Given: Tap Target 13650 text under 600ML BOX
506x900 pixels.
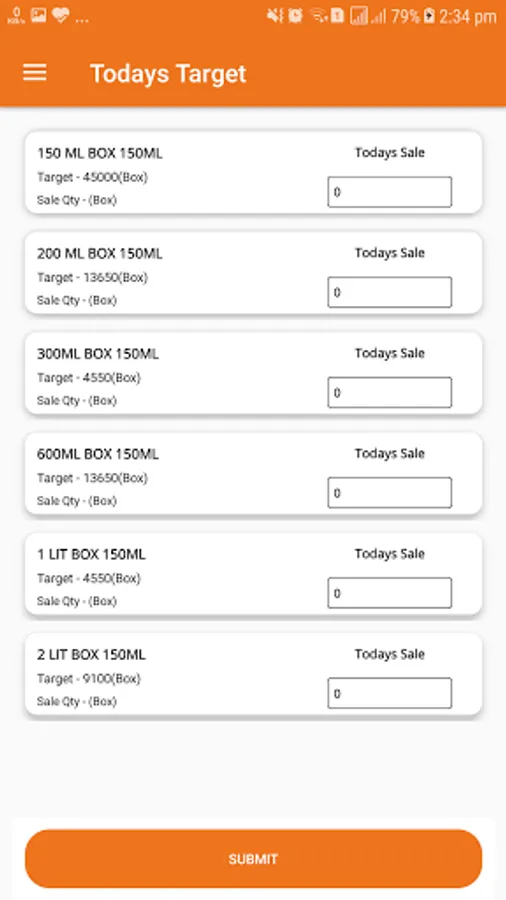Looking at the screenshot, I should pos(92,478).
